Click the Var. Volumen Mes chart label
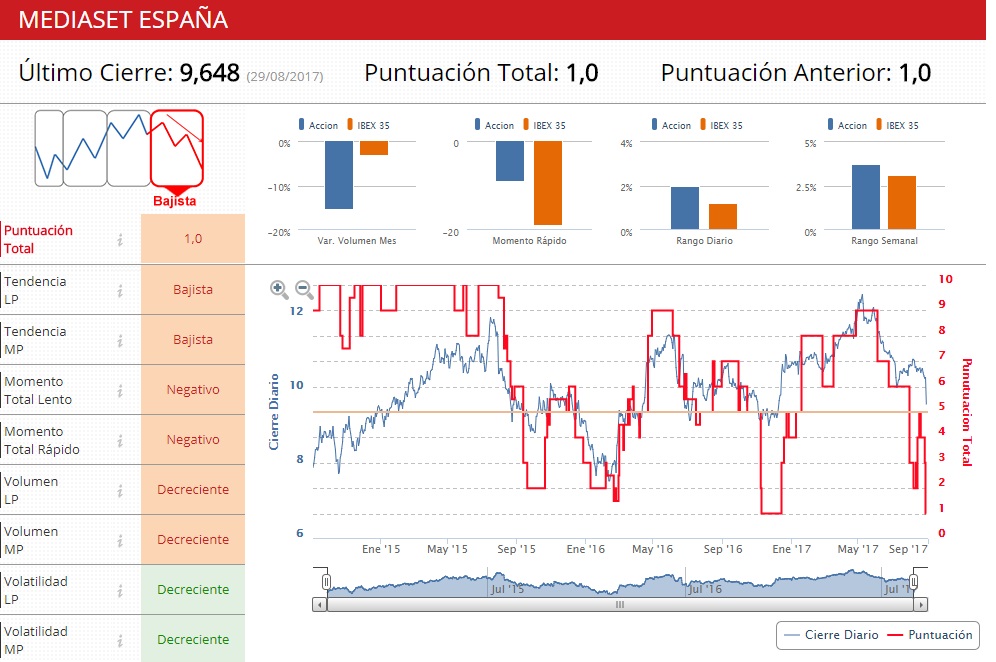This screenshot has height=662, width=996. [357, 241]
